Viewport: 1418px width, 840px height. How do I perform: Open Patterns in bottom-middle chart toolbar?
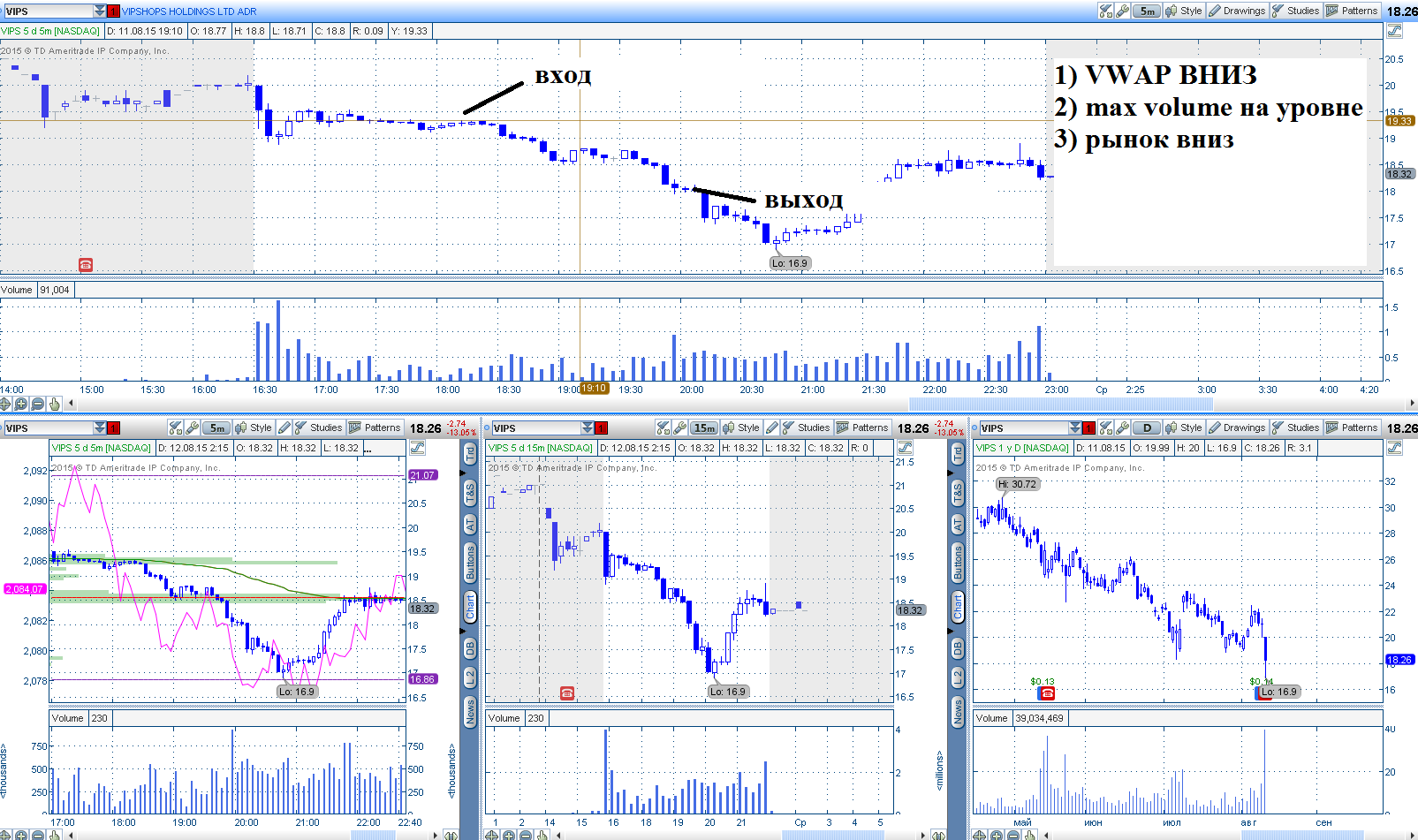(x=862, y=428)
